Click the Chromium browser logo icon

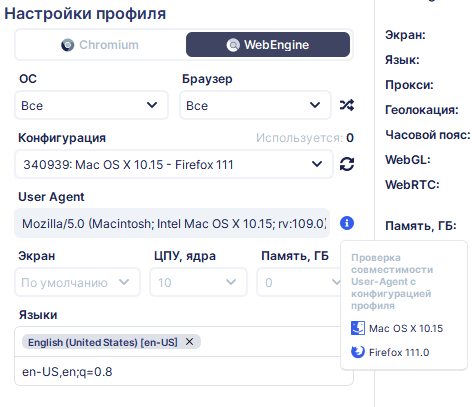tap(68, 45)
